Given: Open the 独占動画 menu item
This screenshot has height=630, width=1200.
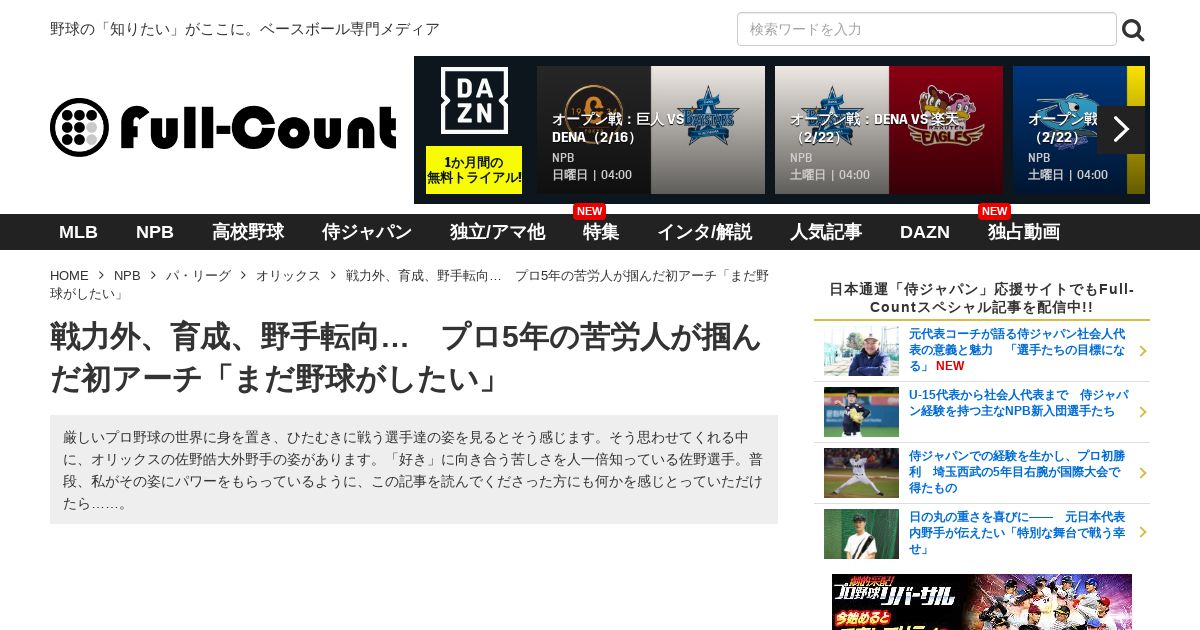Looking at the screenshot, I should [x=1024, y=232].
